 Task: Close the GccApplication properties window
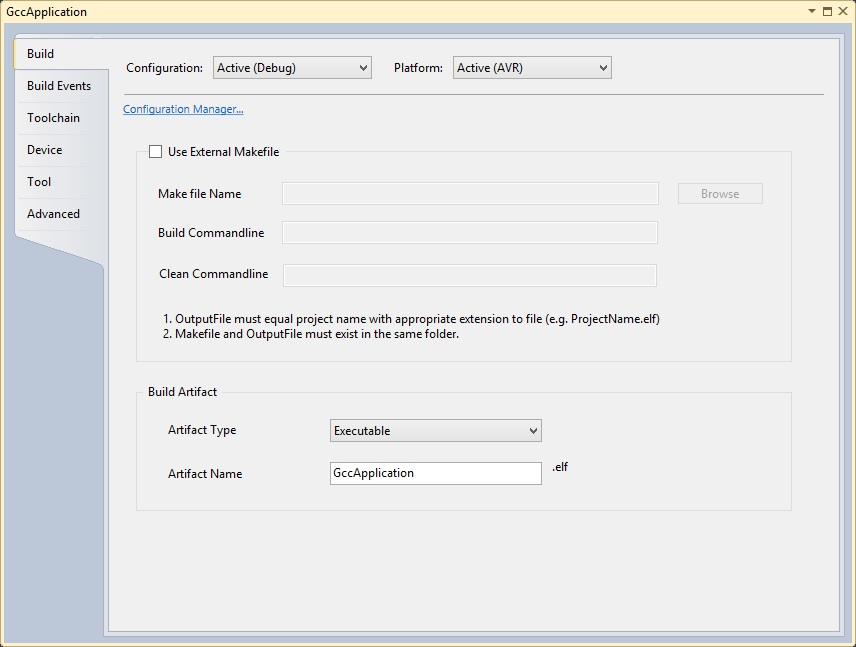[842, 12]
